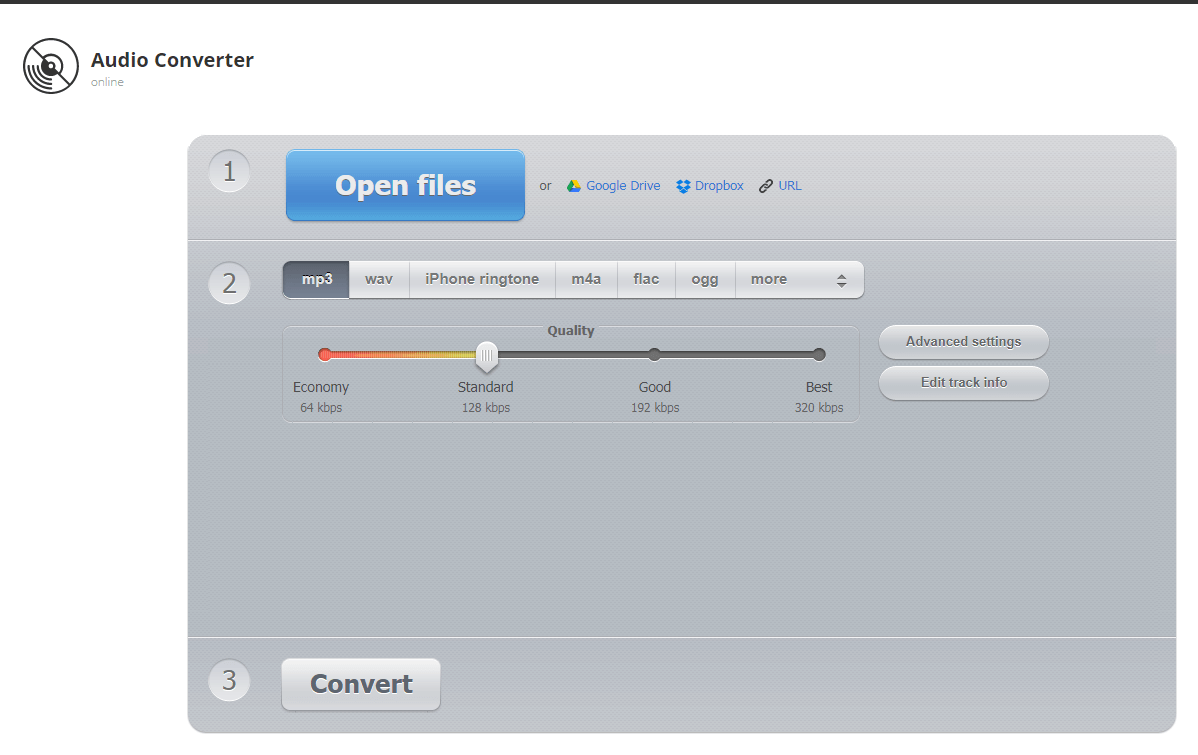Select the mp3 format tab
The width and height of the screenshot is (1198, 755).
coord(316,280)
